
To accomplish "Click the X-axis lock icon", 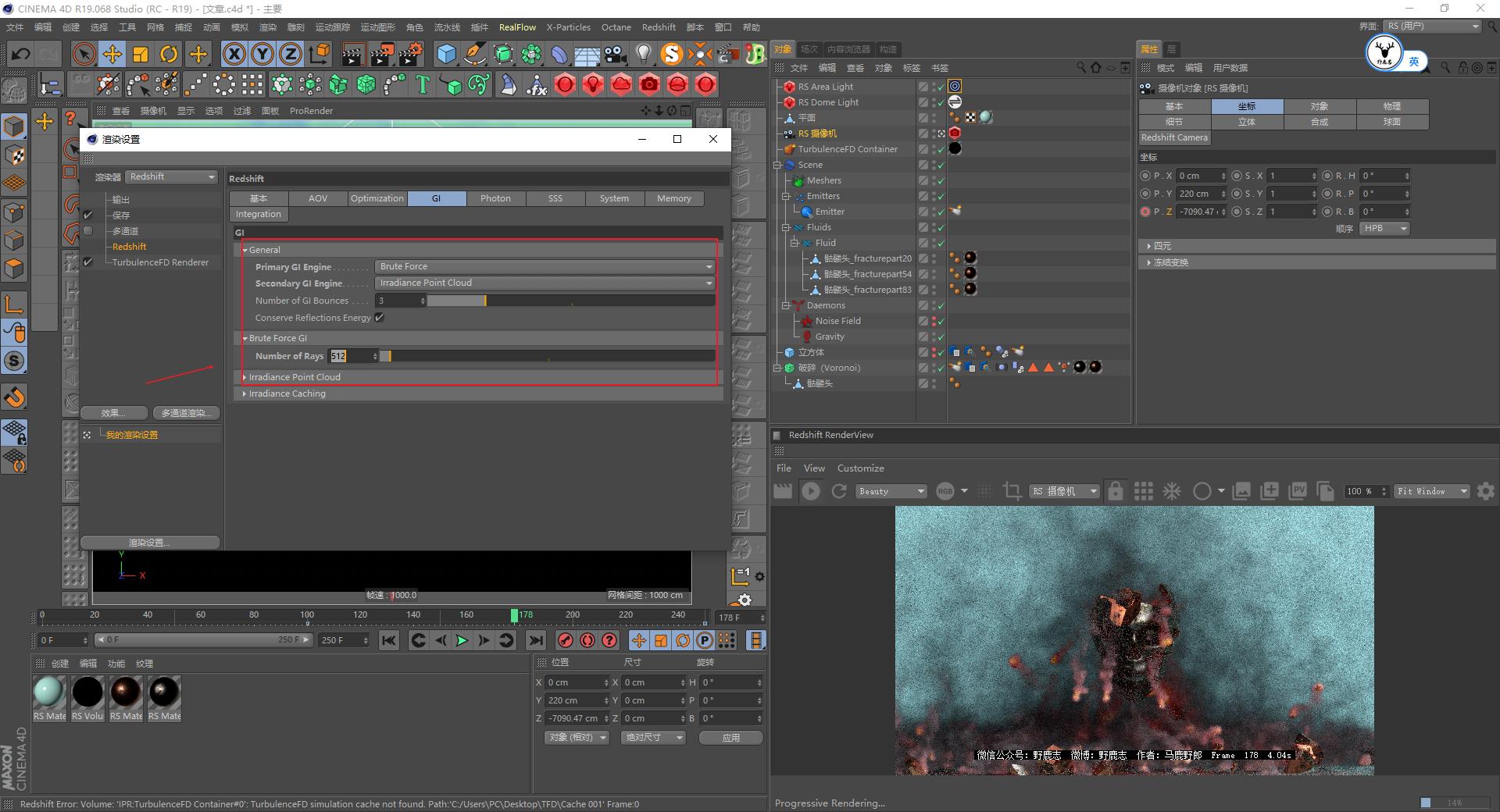I will (x=234, y=54).
